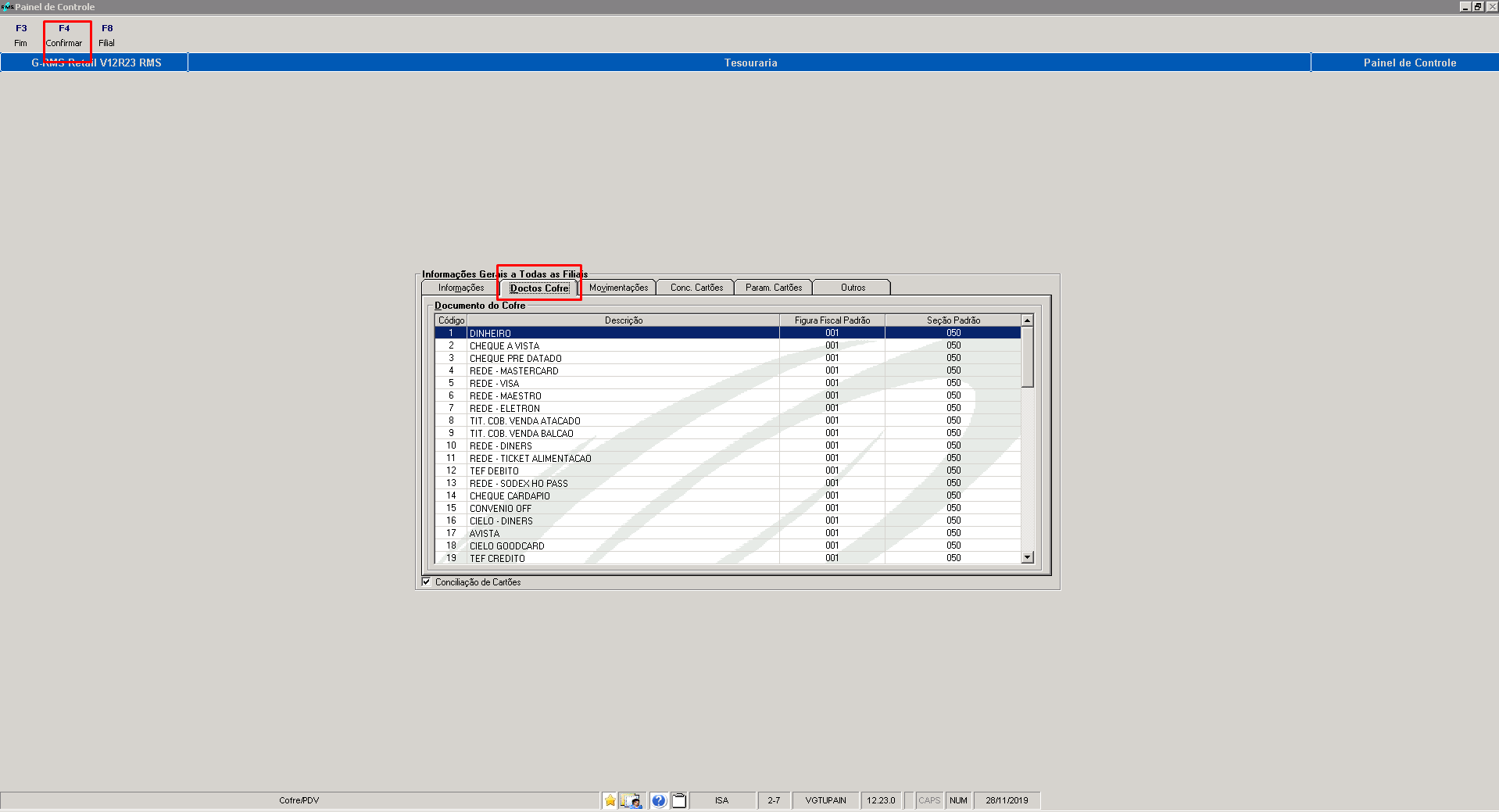
Task: Minimize the Painel de Controle window
Action: (x=1465, y=6)
